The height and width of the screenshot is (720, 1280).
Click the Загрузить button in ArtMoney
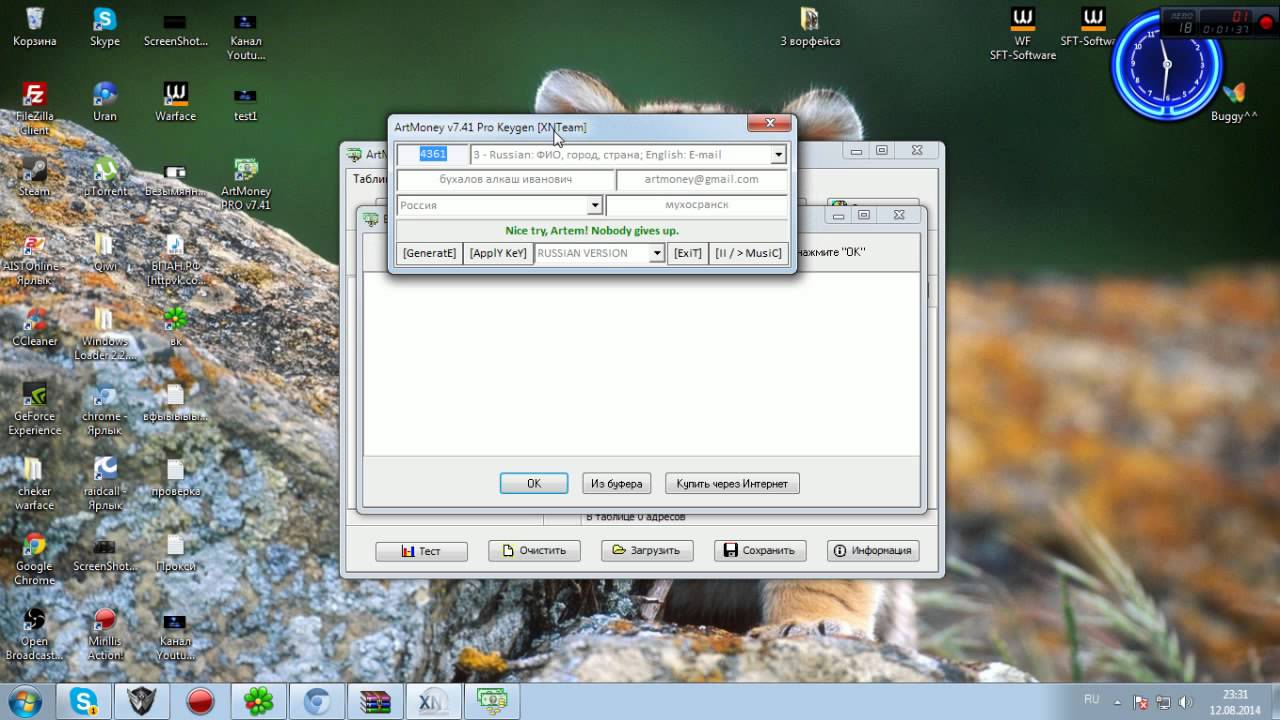click(647, 550)
